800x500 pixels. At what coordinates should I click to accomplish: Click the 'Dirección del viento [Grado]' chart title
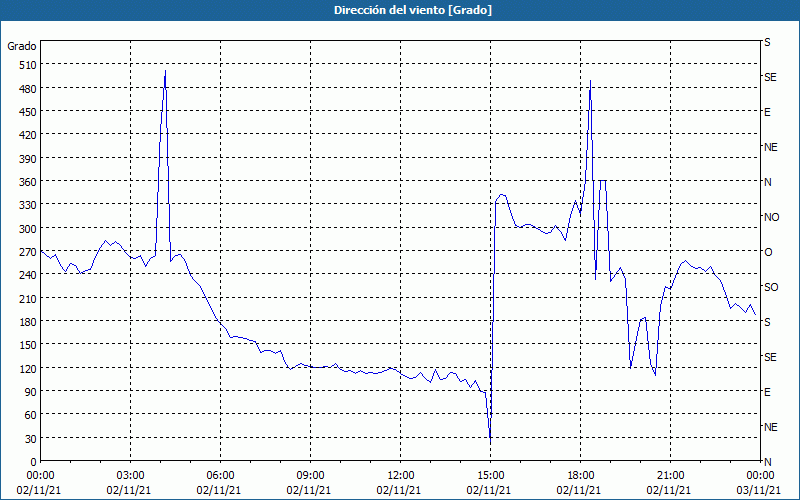[413, 10]
